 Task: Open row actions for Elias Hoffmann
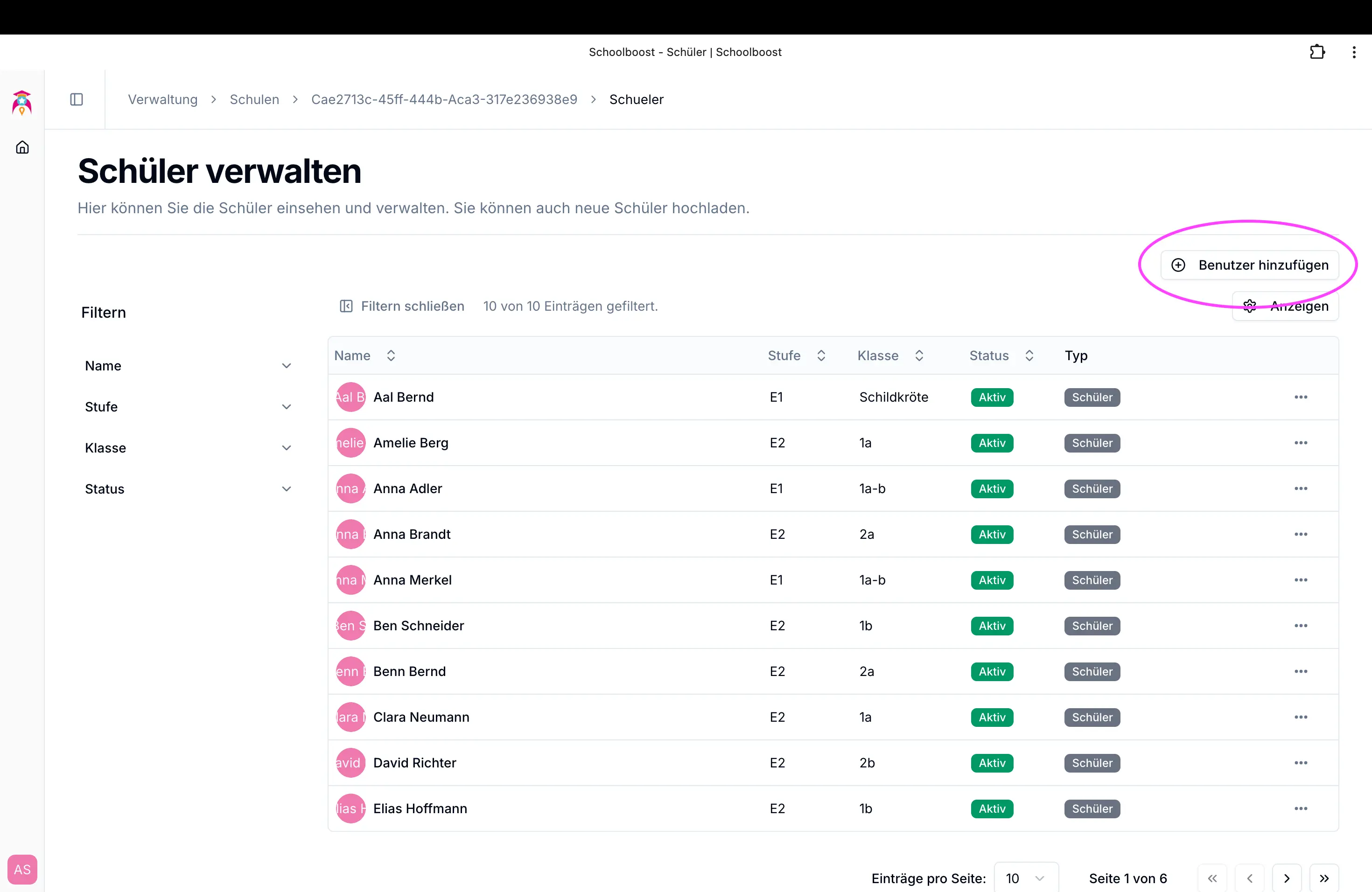[1301, 808]
